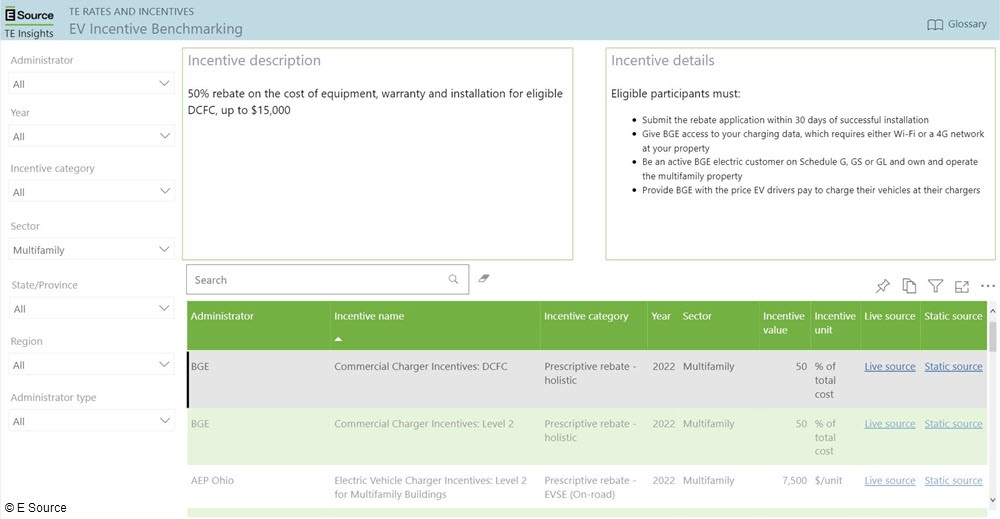Open the Glossary book icon
1000x519 pixels.
point(934,25)
